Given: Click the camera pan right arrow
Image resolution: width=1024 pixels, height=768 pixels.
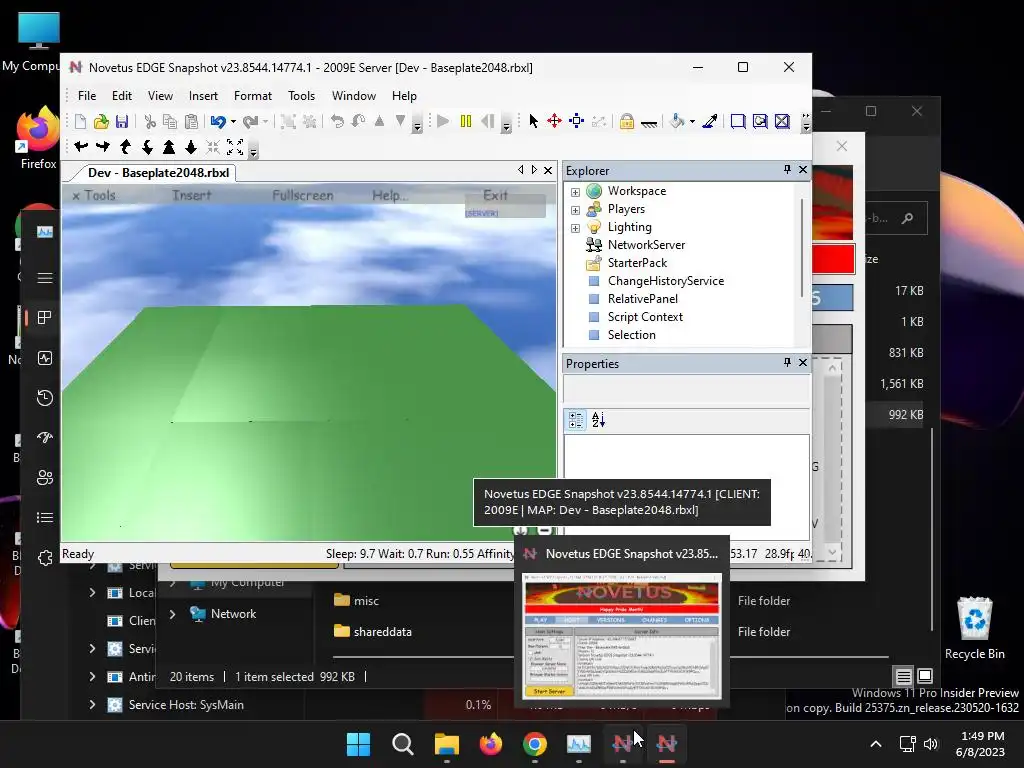Looking at the screenshot, I should point(103,147).
